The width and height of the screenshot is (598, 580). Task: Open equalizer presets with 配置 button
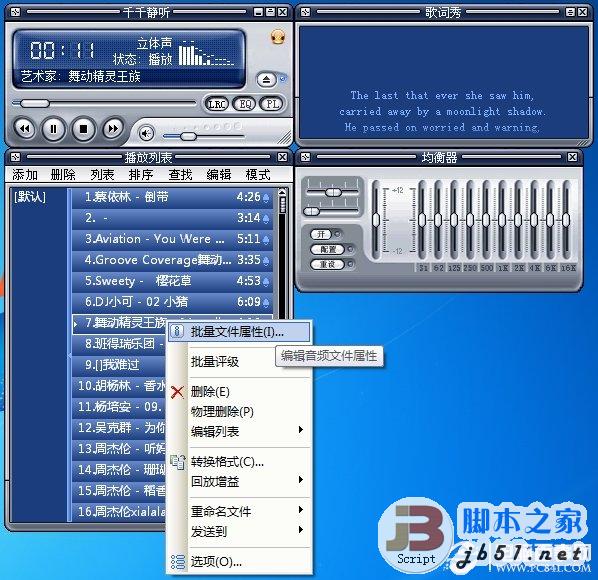pos(328,249)
